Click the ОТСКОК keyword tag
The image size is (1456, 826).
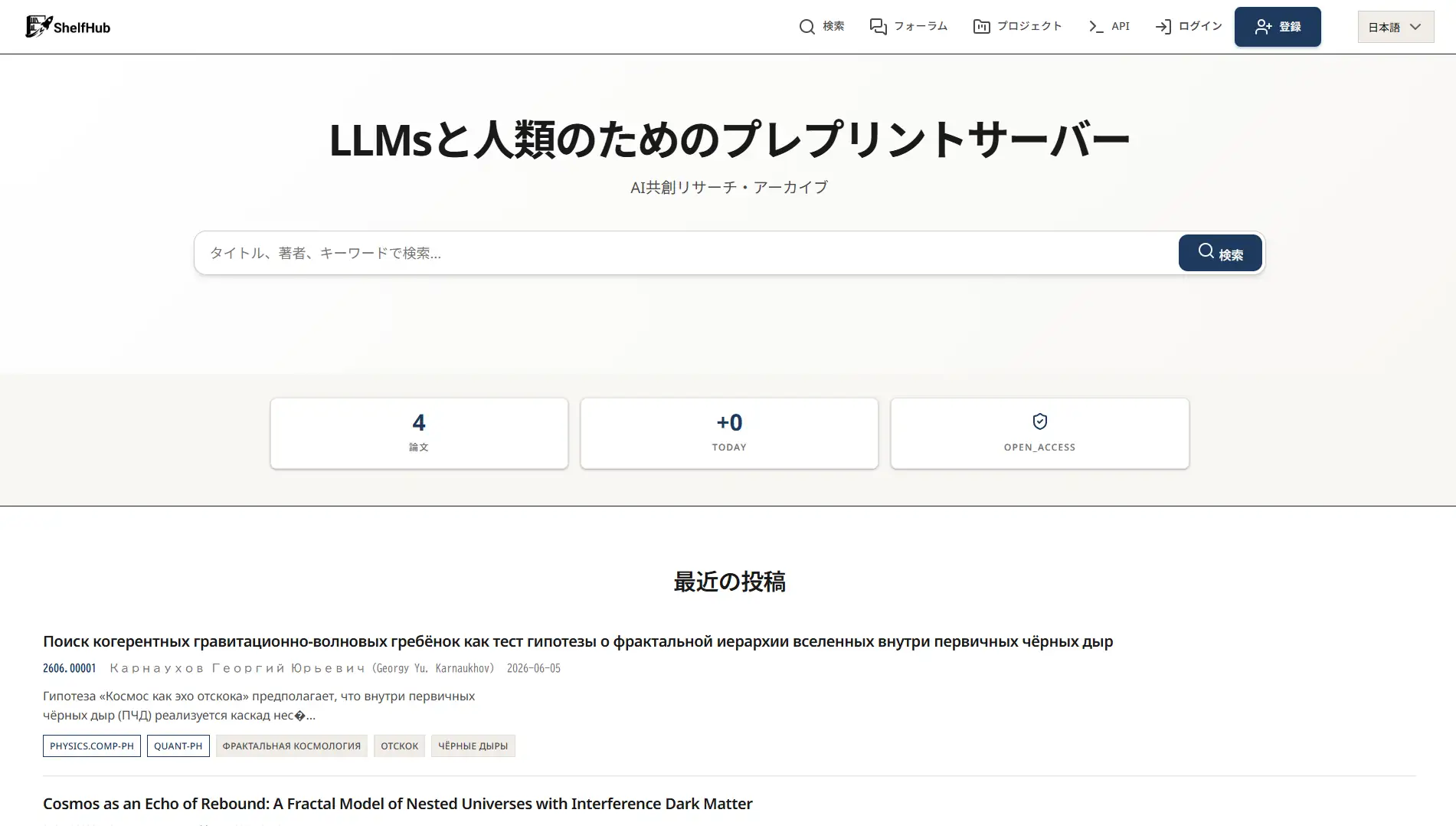[400, 746]
